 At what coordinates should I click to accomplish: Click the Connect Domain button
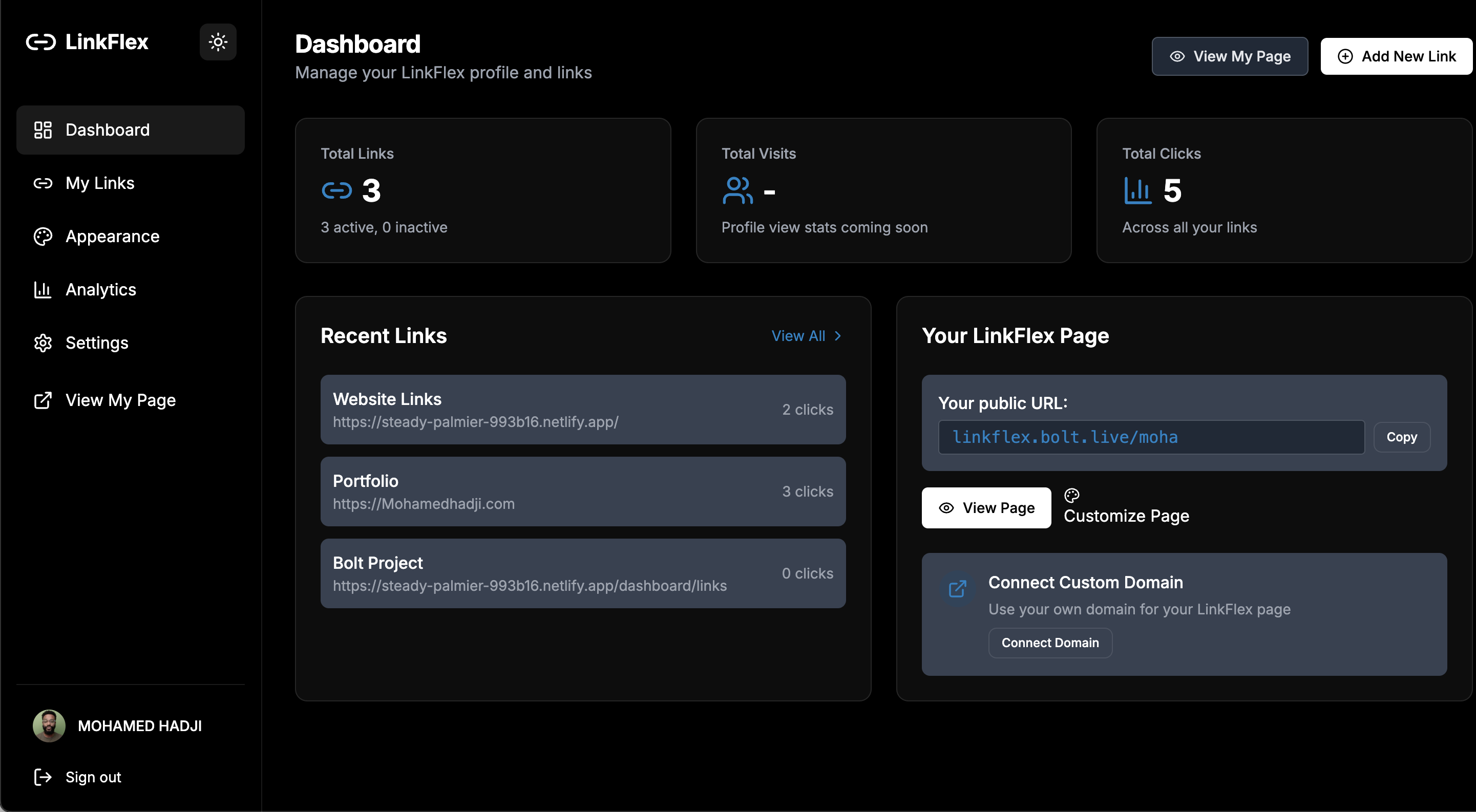pos(1050,643)
